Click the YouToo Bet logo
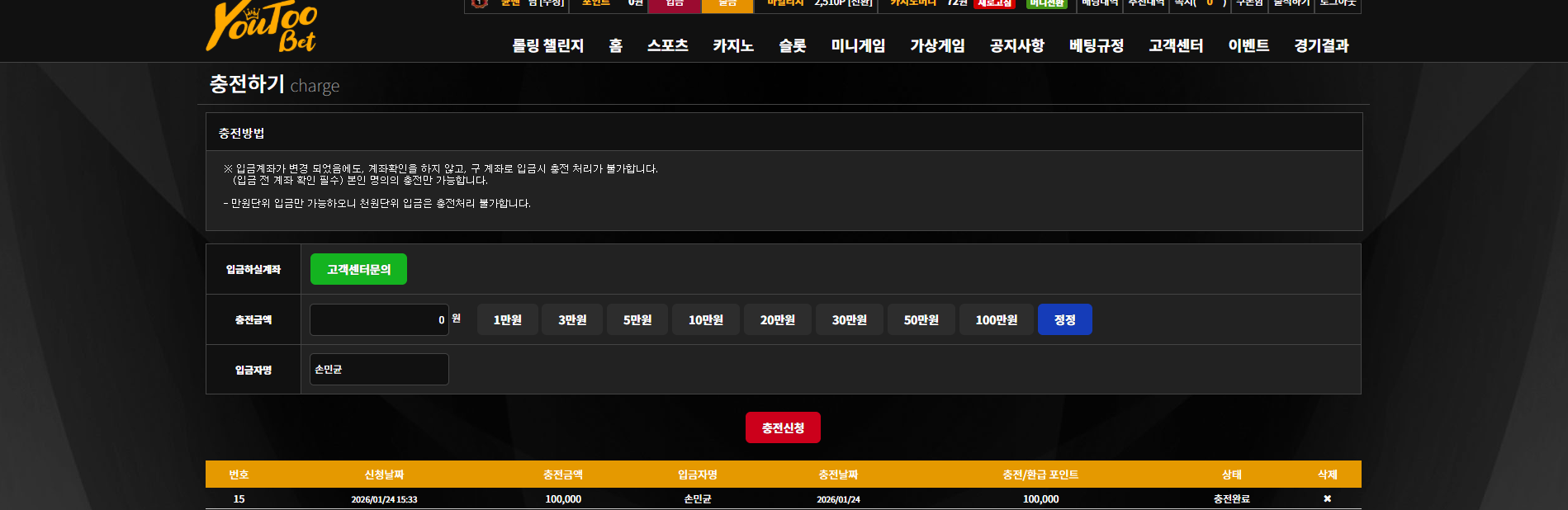Image resolution: width=1568 pixels, height=510 pixels. click(262, 26)
